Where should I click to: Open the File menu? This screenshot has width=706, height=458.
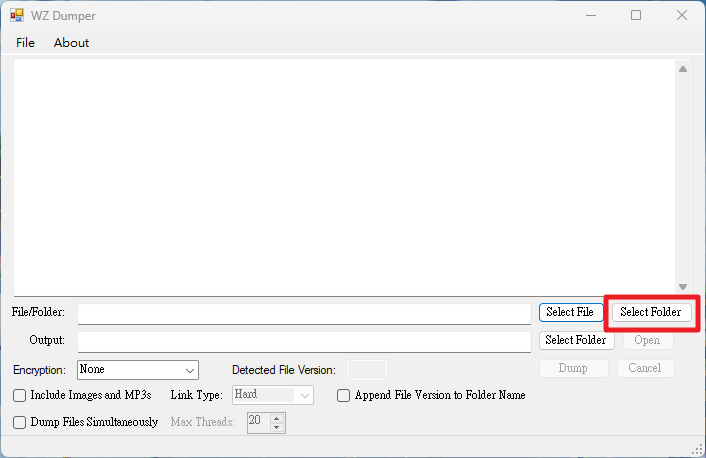pos(25,43)
